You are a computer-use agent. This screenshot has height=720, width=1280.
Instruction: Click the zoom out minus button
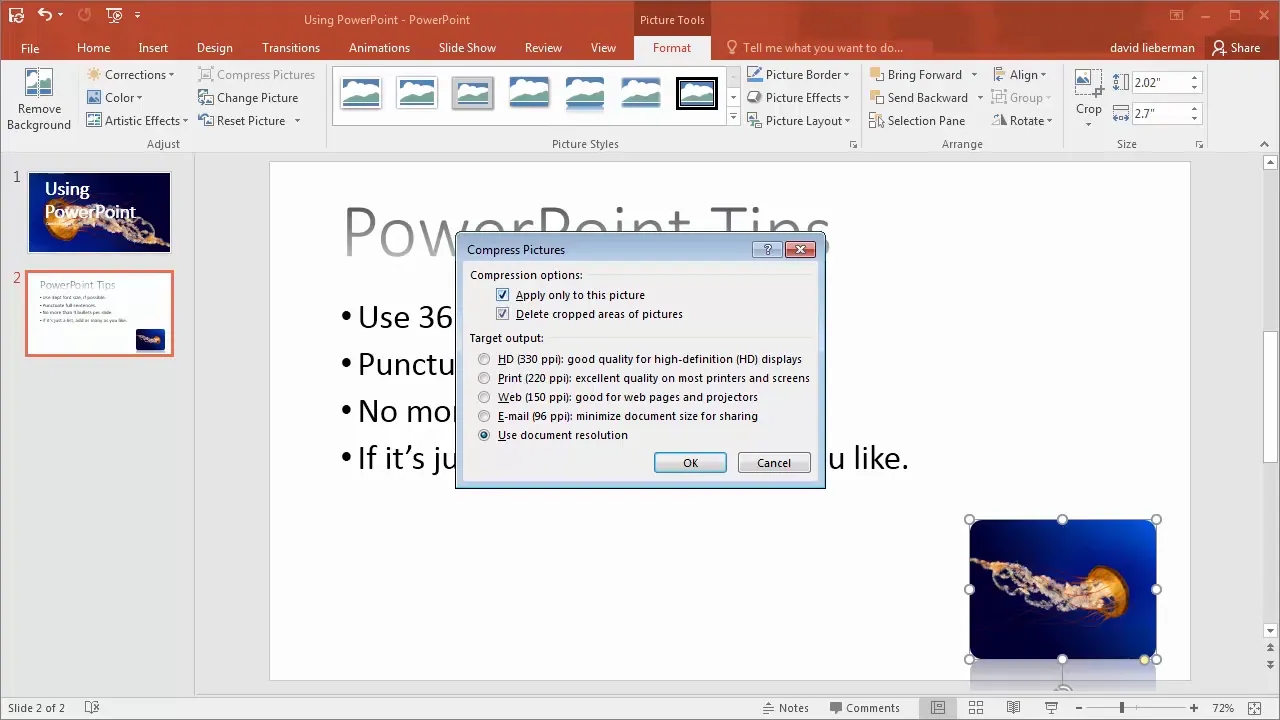pos(1078,708)
